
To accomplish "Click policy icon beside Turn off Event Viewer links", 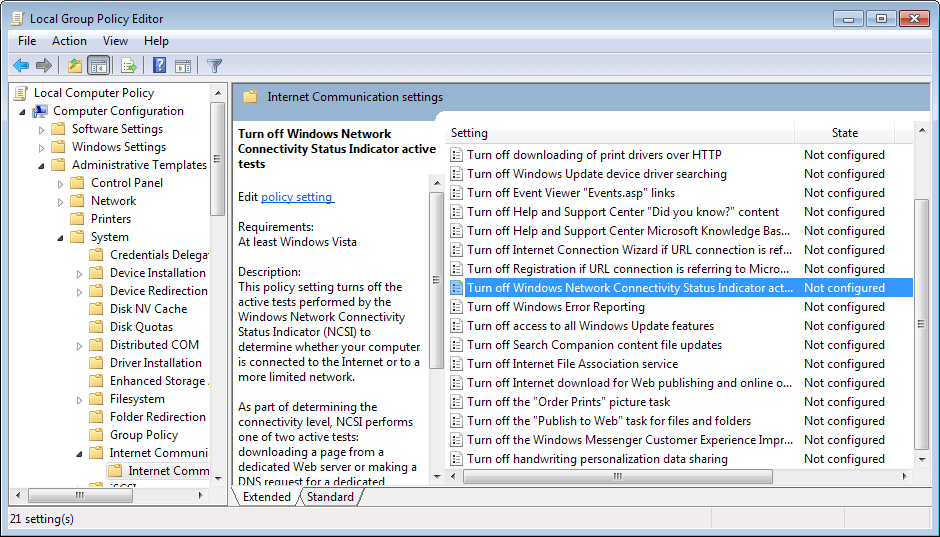I will tap(457, 193).
